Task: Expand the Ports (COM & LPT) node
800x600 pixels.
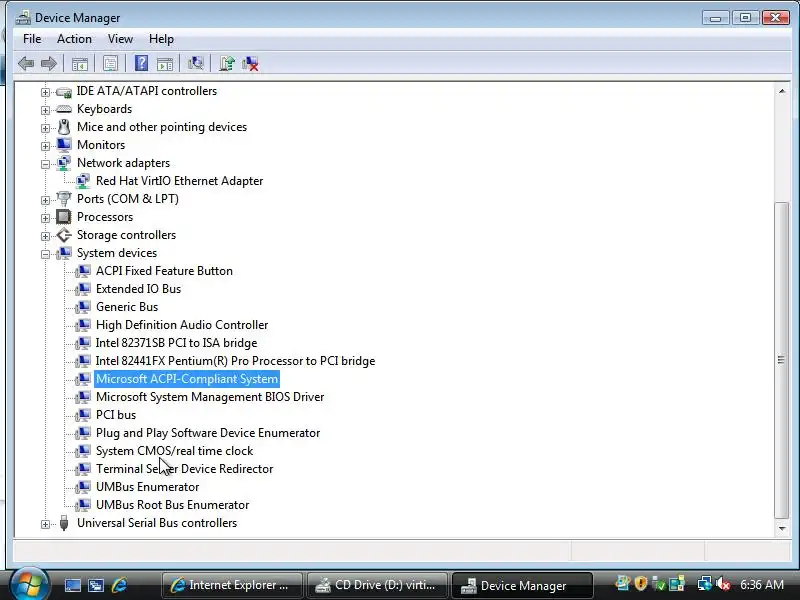Action: pos(45,200)
